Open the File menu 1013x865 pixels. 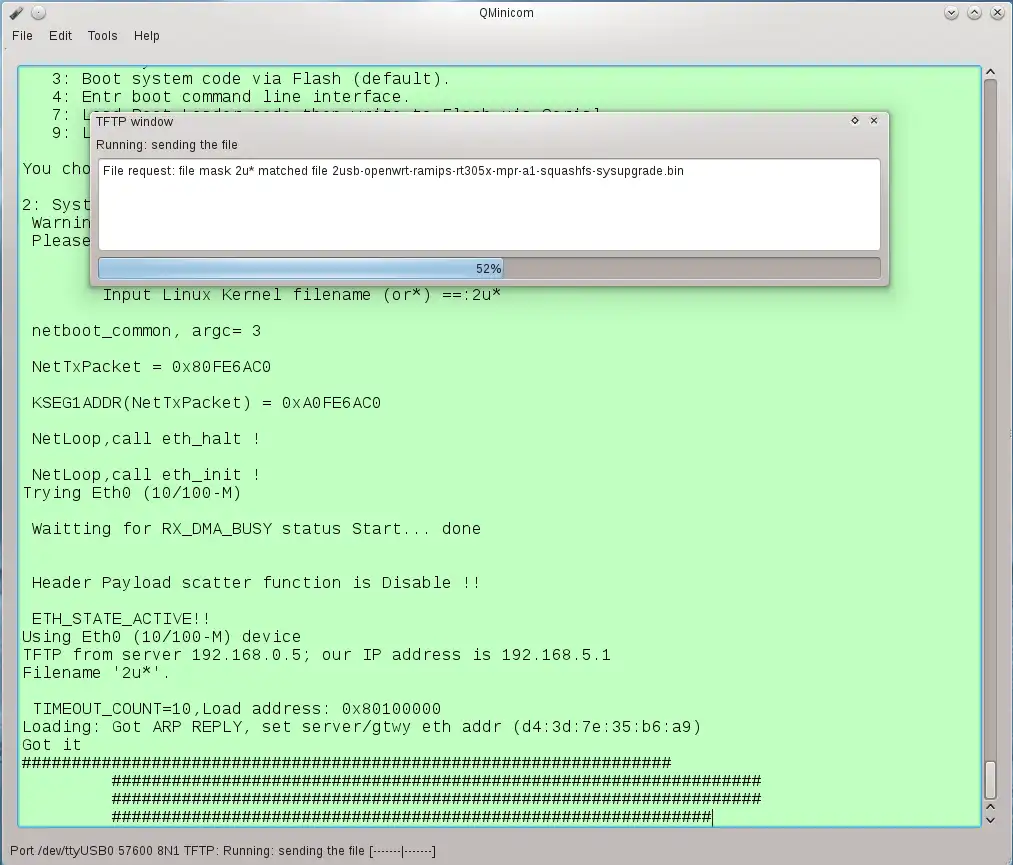[22, 36]
